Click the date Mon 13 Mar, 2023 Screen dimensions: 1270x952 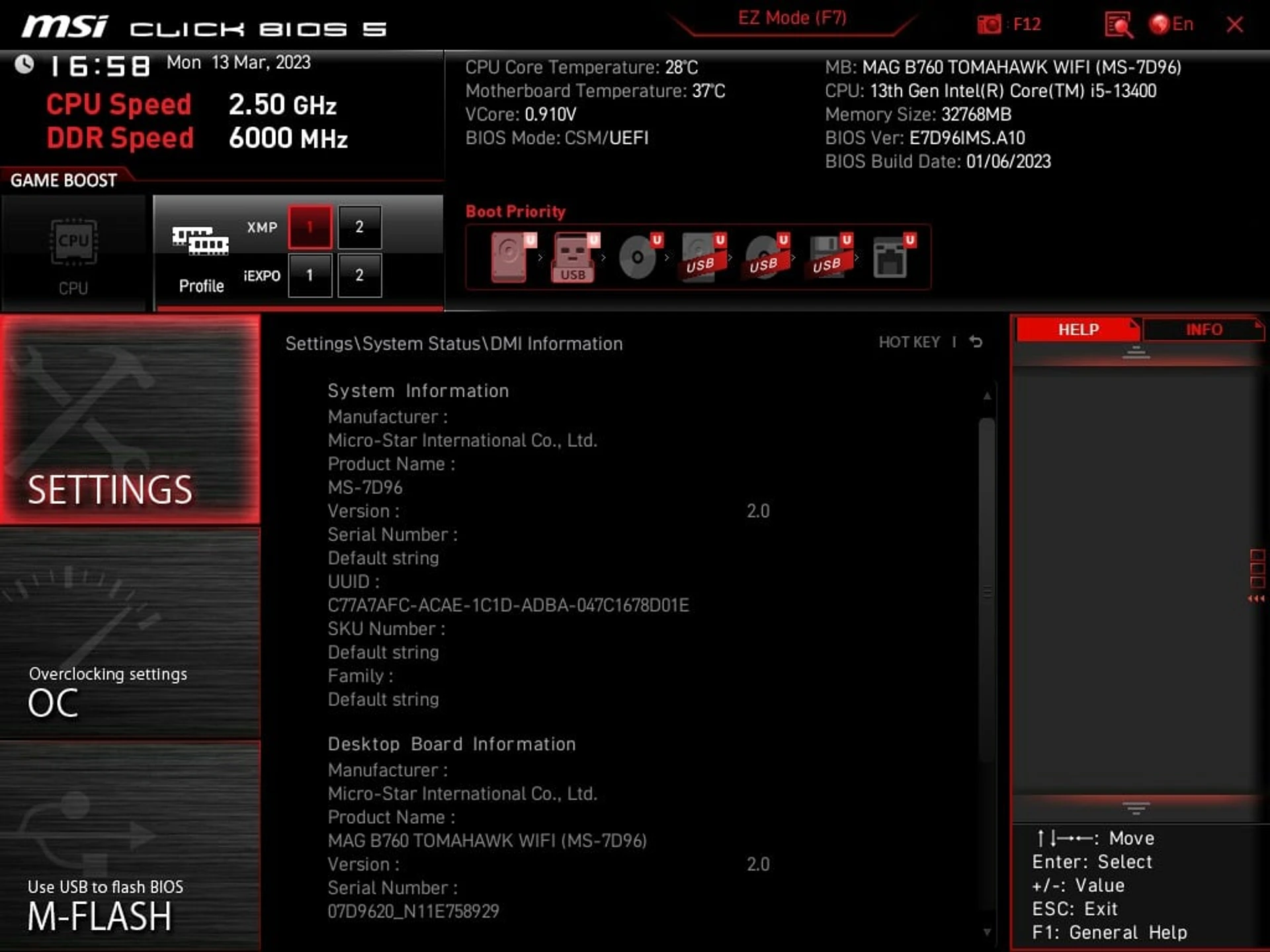[x=238, y=62]
